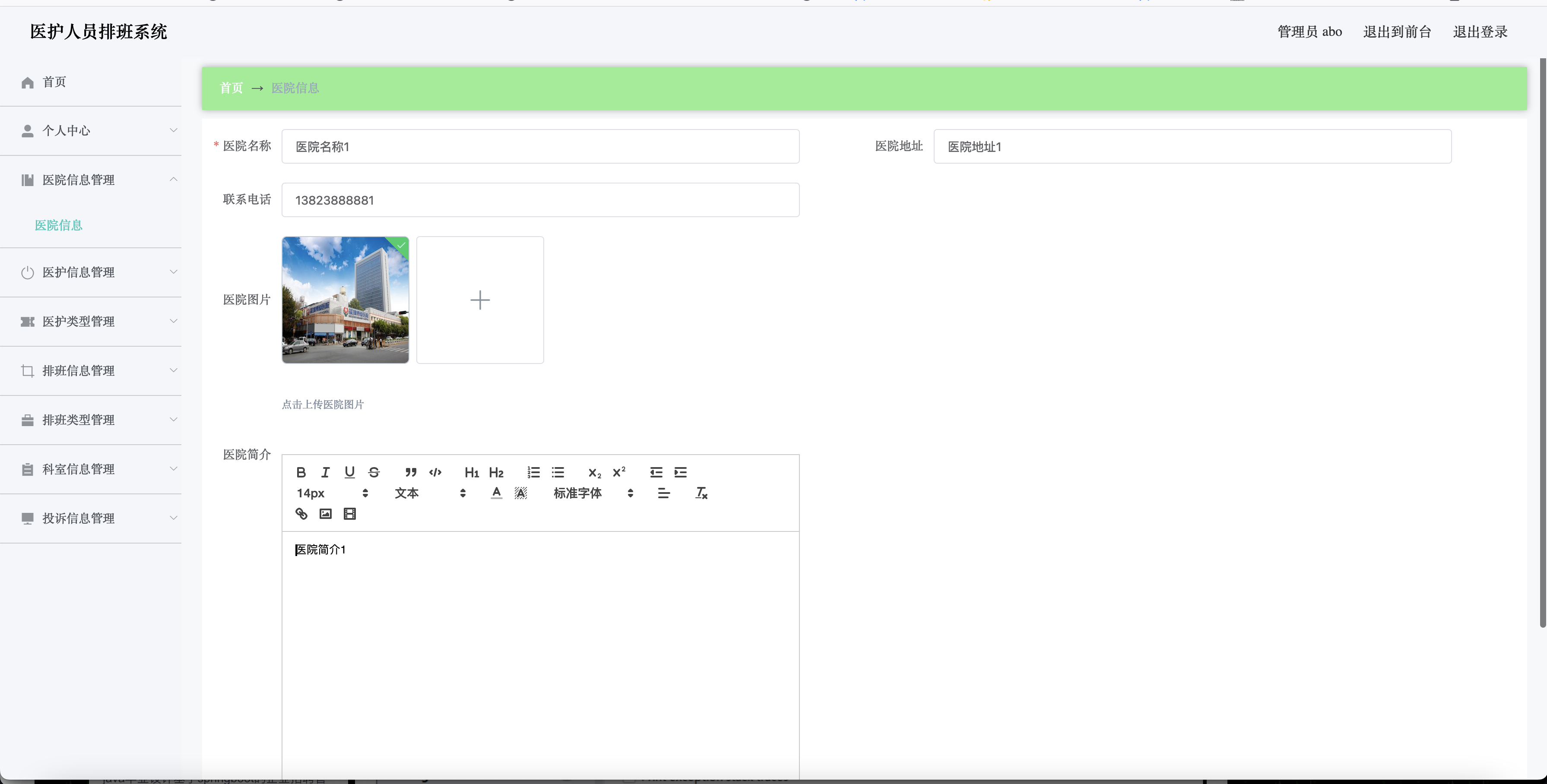
Task: Insert an image into the editor
Action: point(326,514)
